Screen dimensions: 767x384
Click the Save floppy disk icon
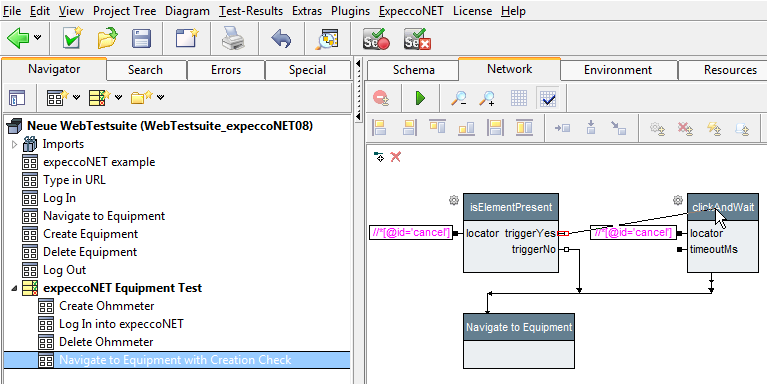(x=141, y=39)
